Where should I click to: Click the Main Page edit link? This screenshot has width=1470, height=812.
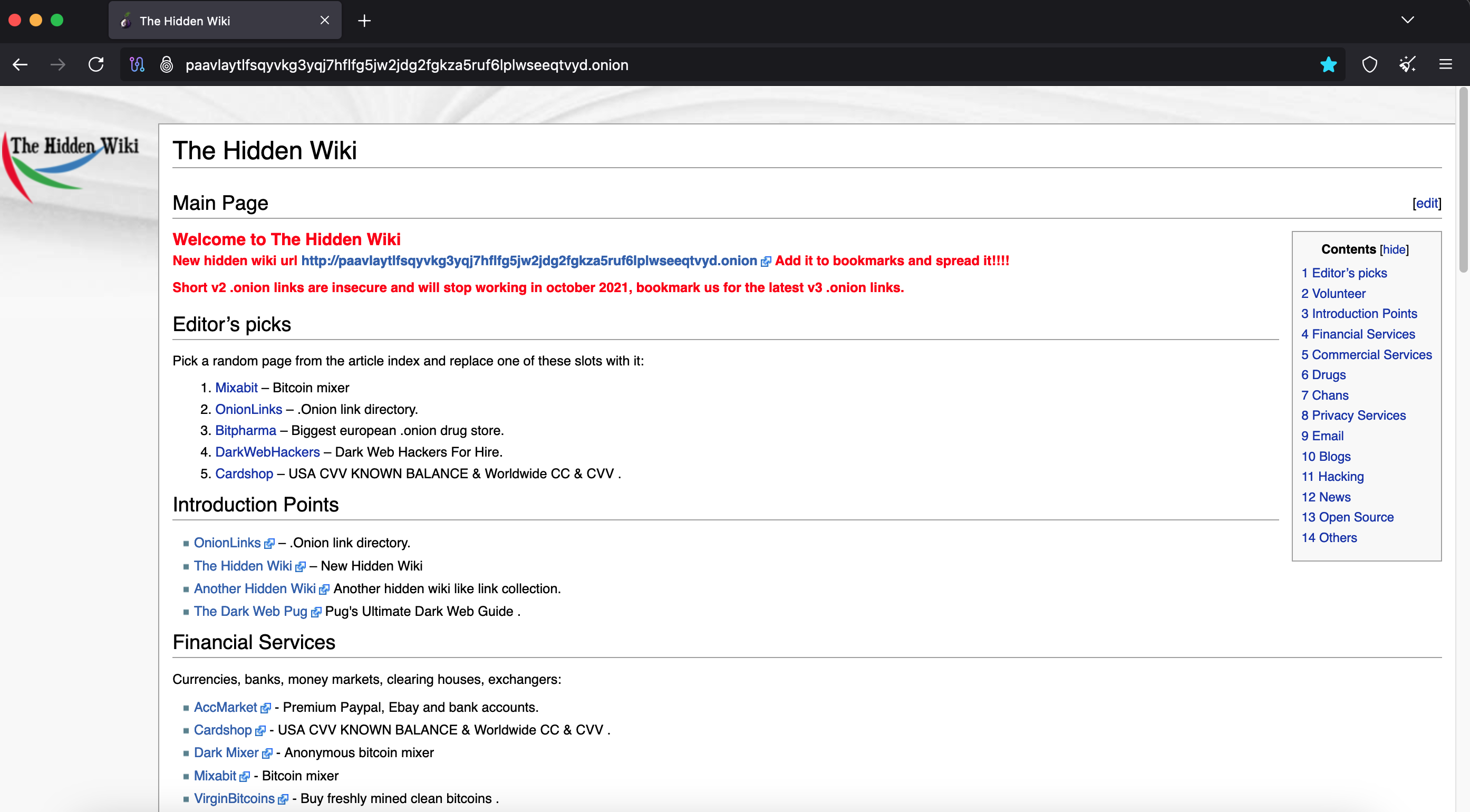pyautogui.click(x=1427, y=203)
